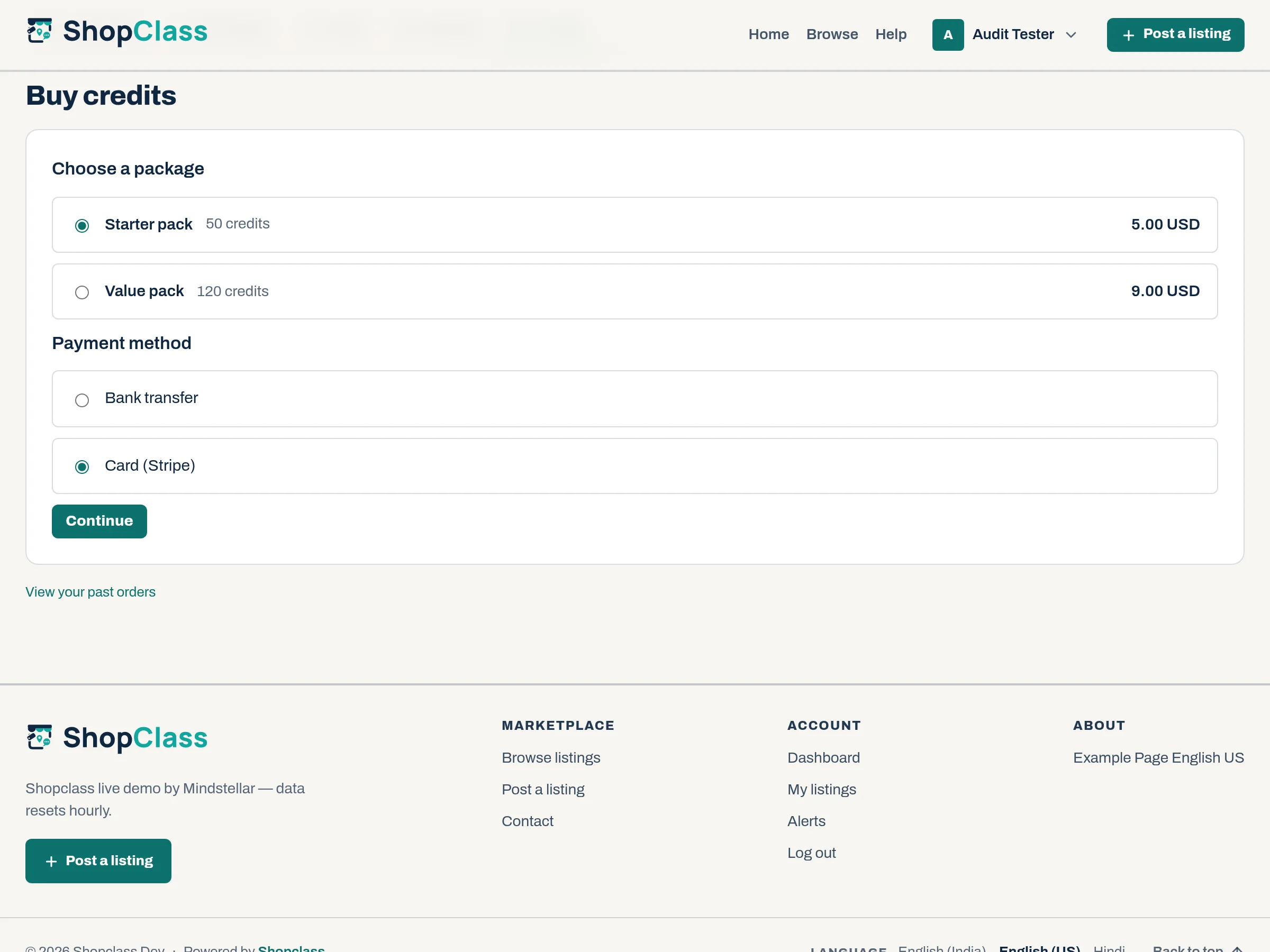
Task: Click the '50 credits' label
Action: [x=238, y=224]
